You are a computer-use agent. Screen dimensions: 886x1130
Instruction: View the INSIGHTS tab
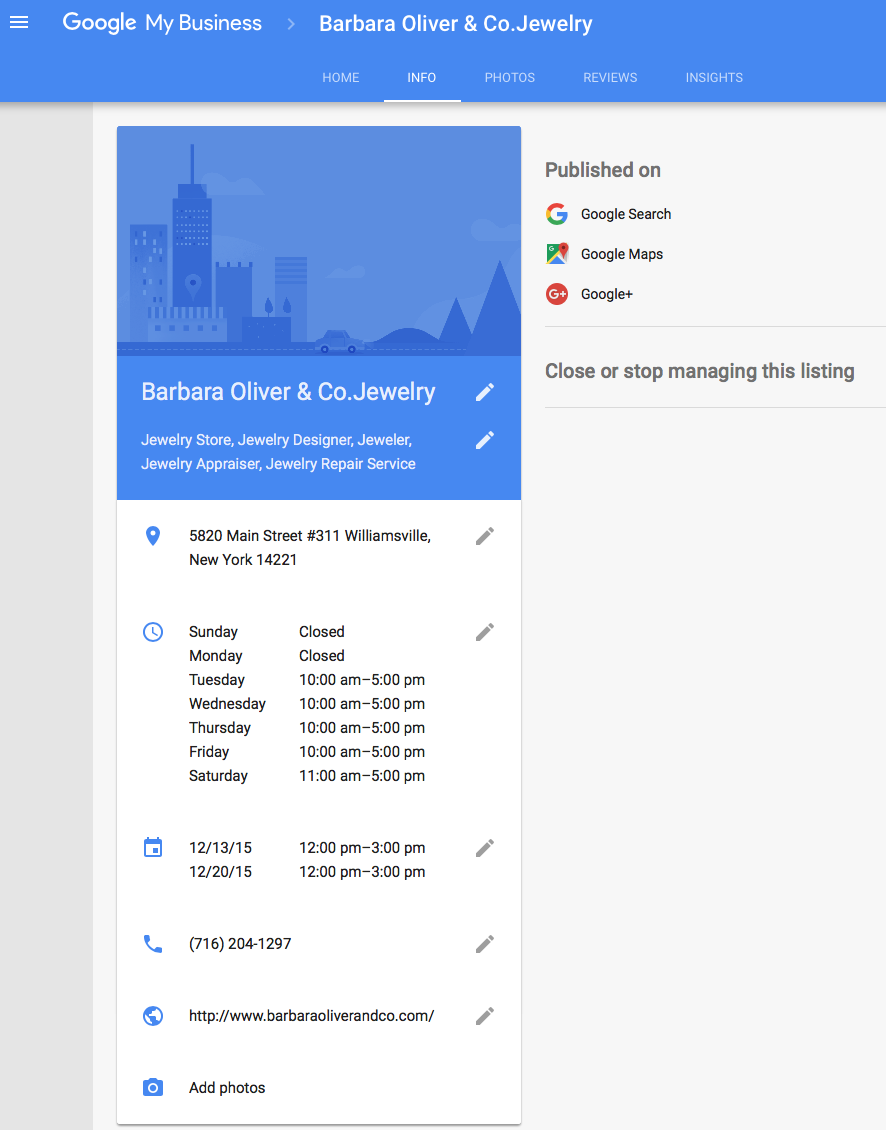[714, 78]
